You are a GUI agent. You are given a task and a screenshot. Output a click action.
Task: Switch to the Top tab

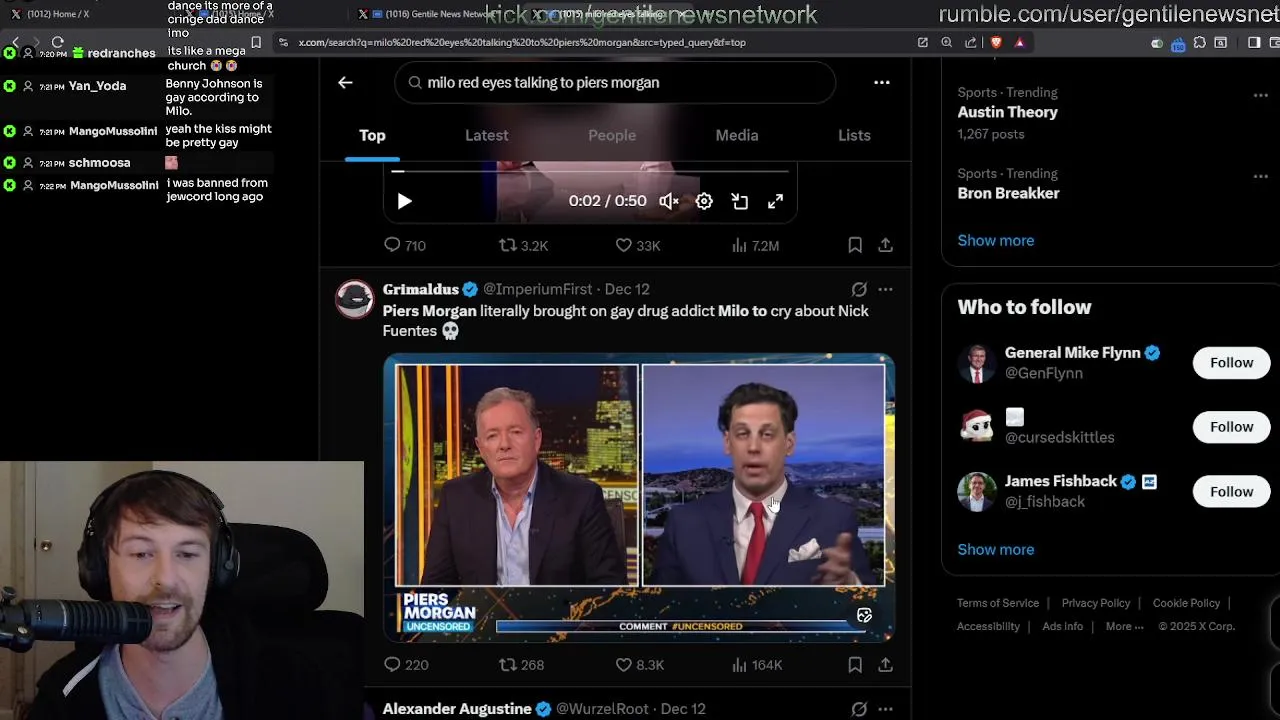372,135
